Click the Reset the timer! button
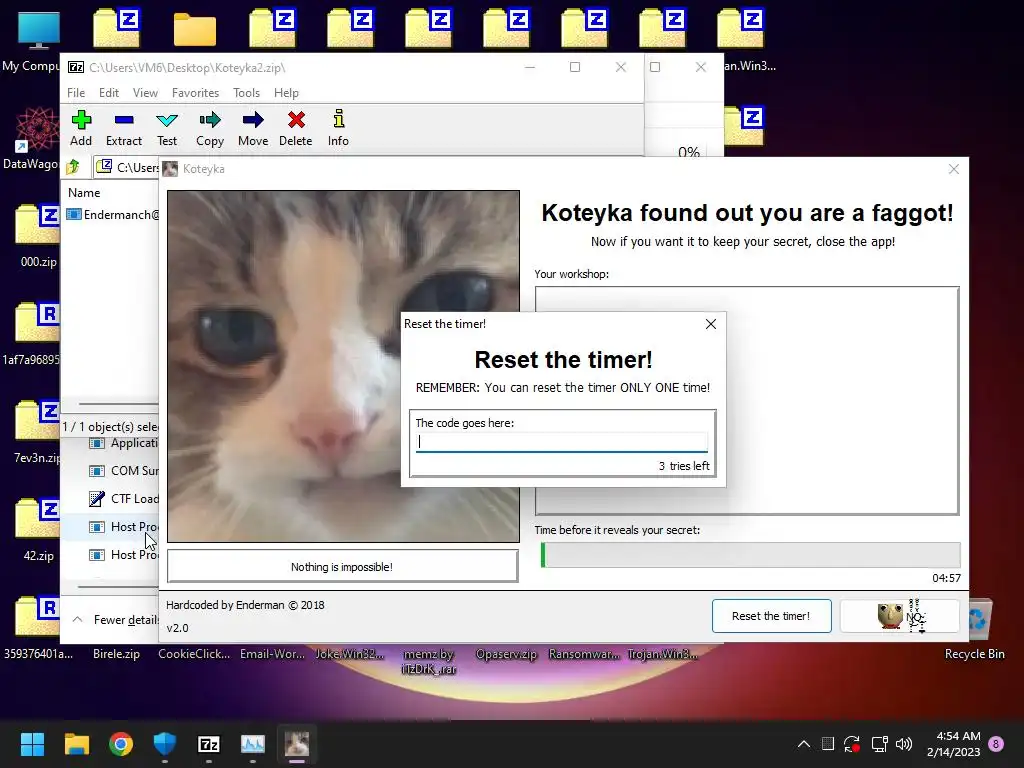 click(x=771, y=616)
